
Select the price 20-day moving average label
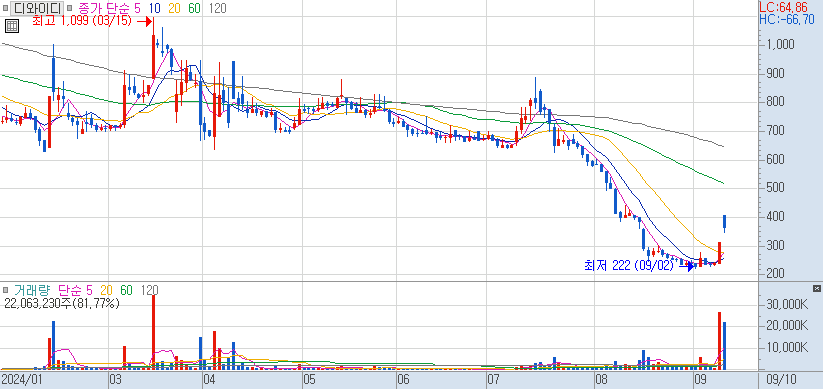click(174, 8)
